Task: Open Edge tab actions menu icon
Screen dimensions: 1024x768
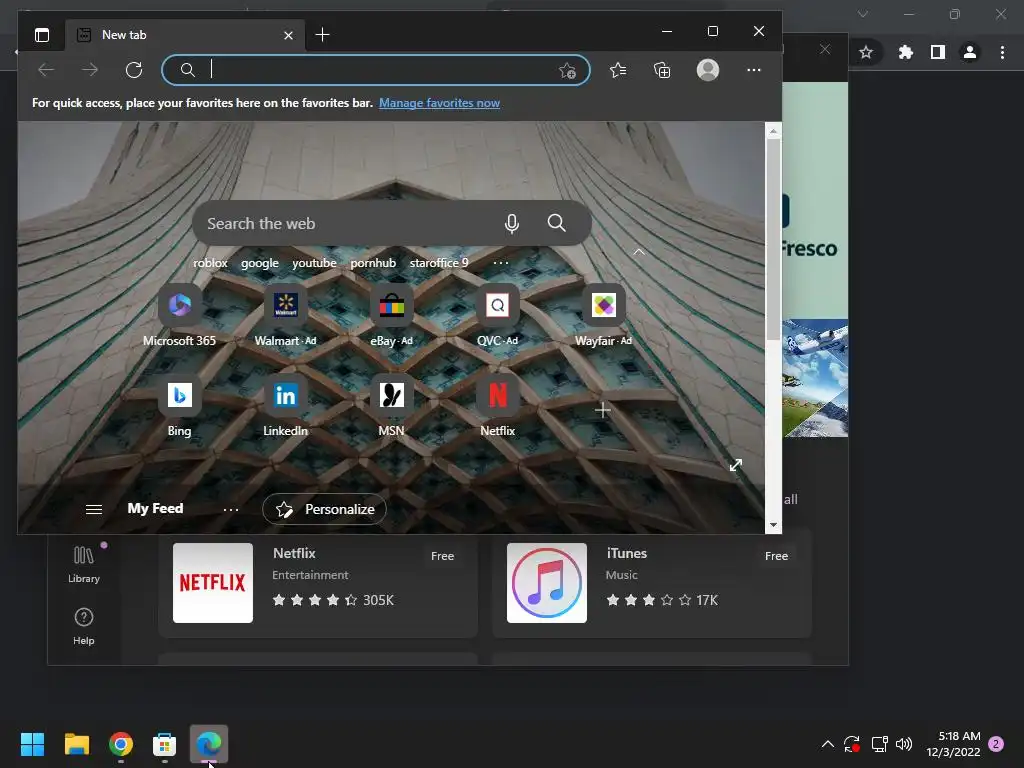Action: coord(42,35)
